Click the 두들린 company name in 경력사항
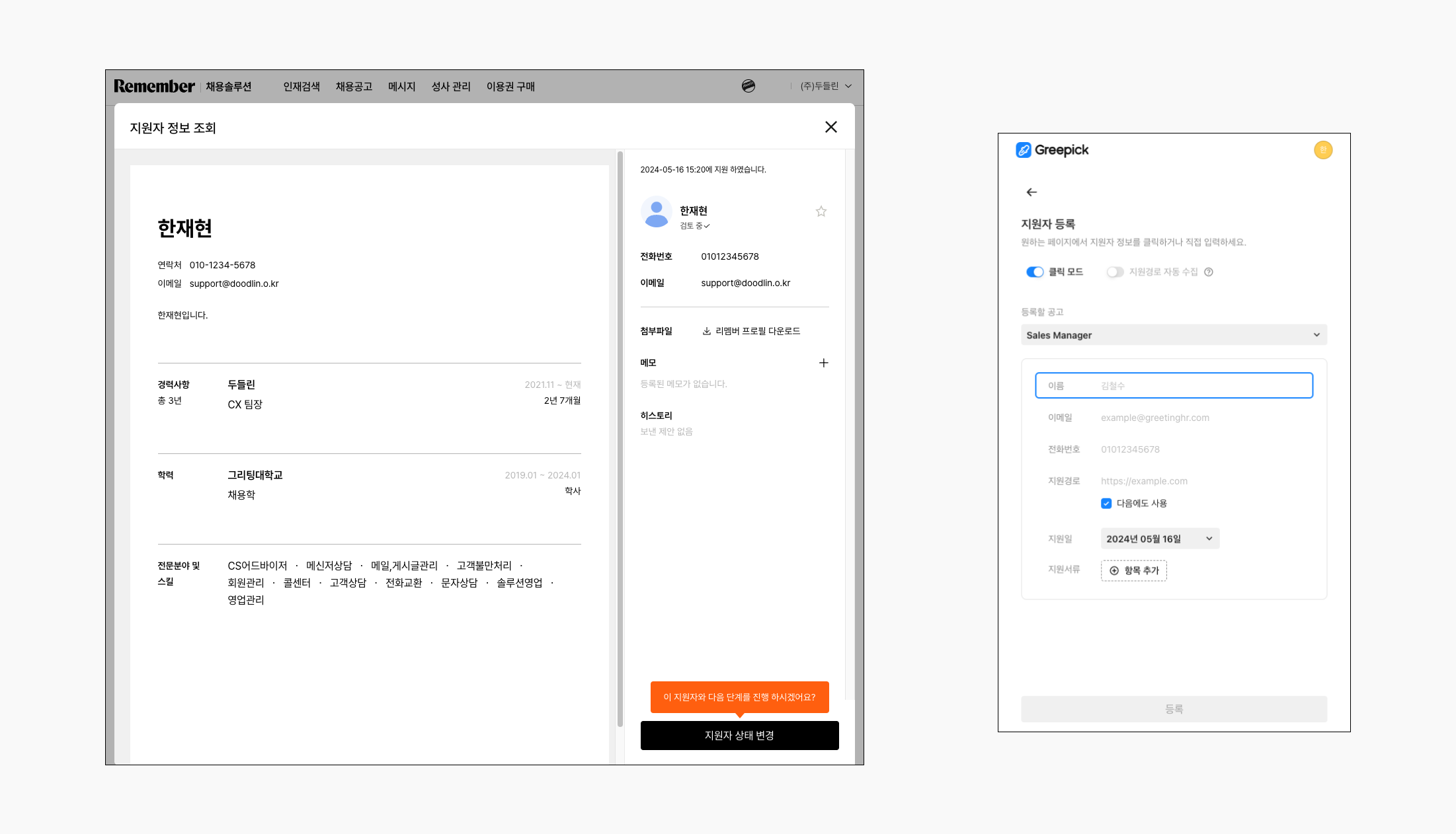This screenshot has height=834, width=1456. point(241,385)
